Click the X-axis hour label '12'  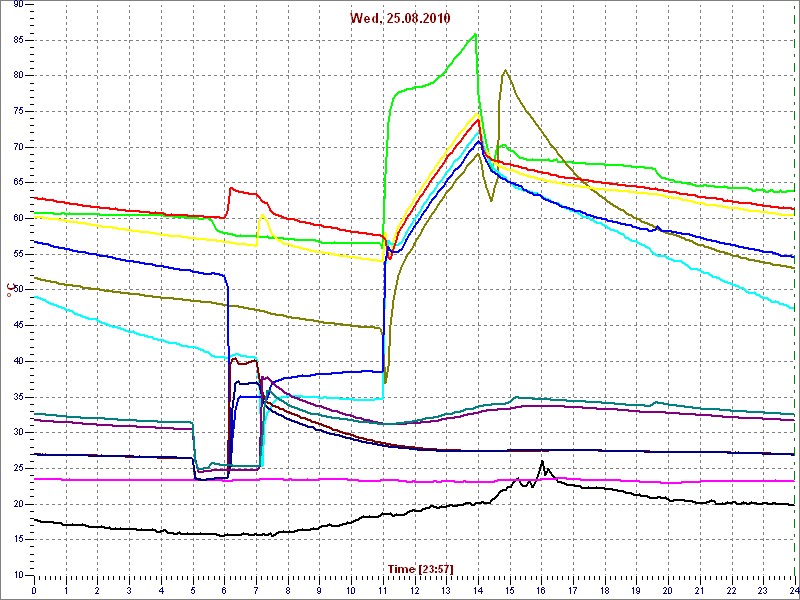pyautogui.click(x=415, y=589)
